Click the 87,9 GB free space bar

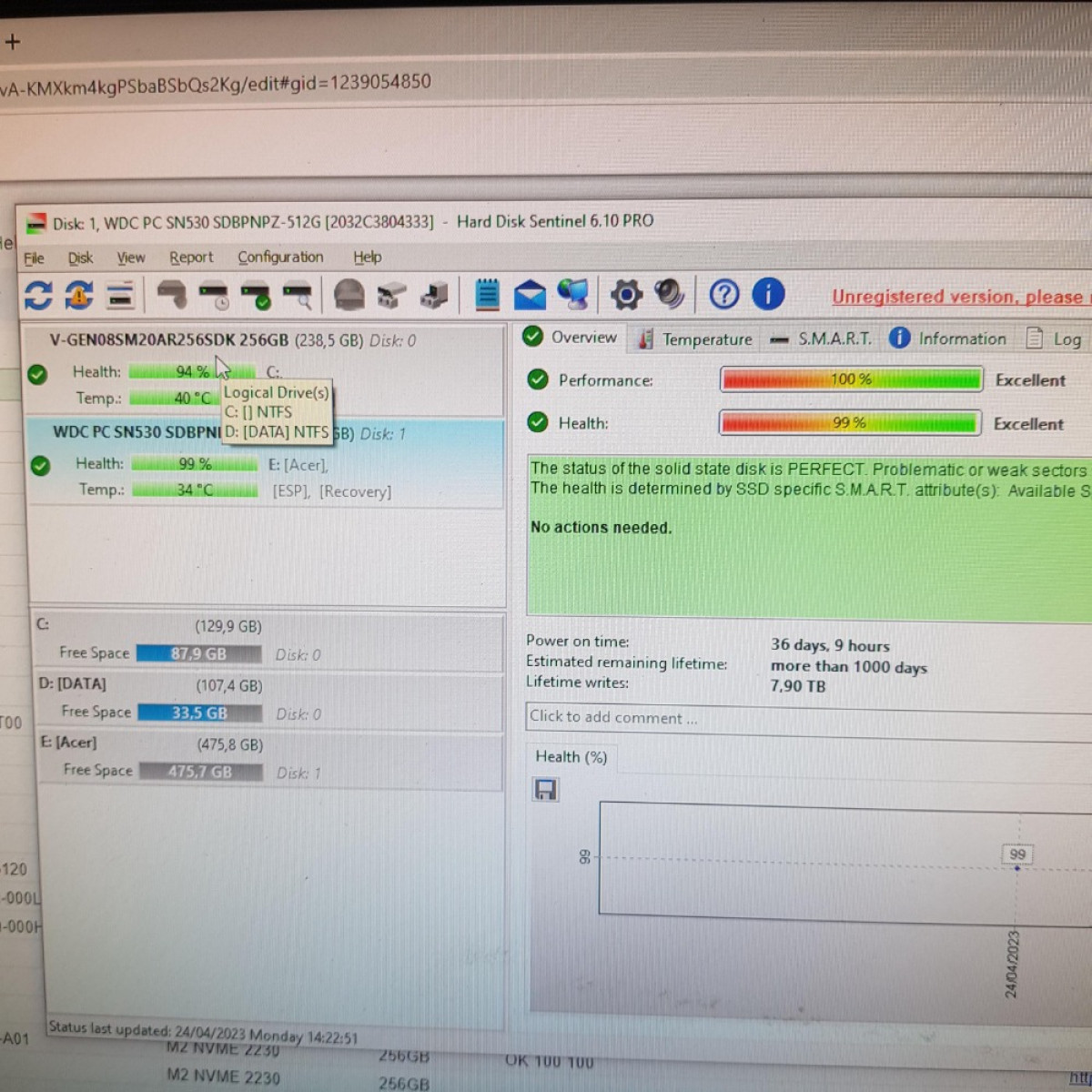198,653
